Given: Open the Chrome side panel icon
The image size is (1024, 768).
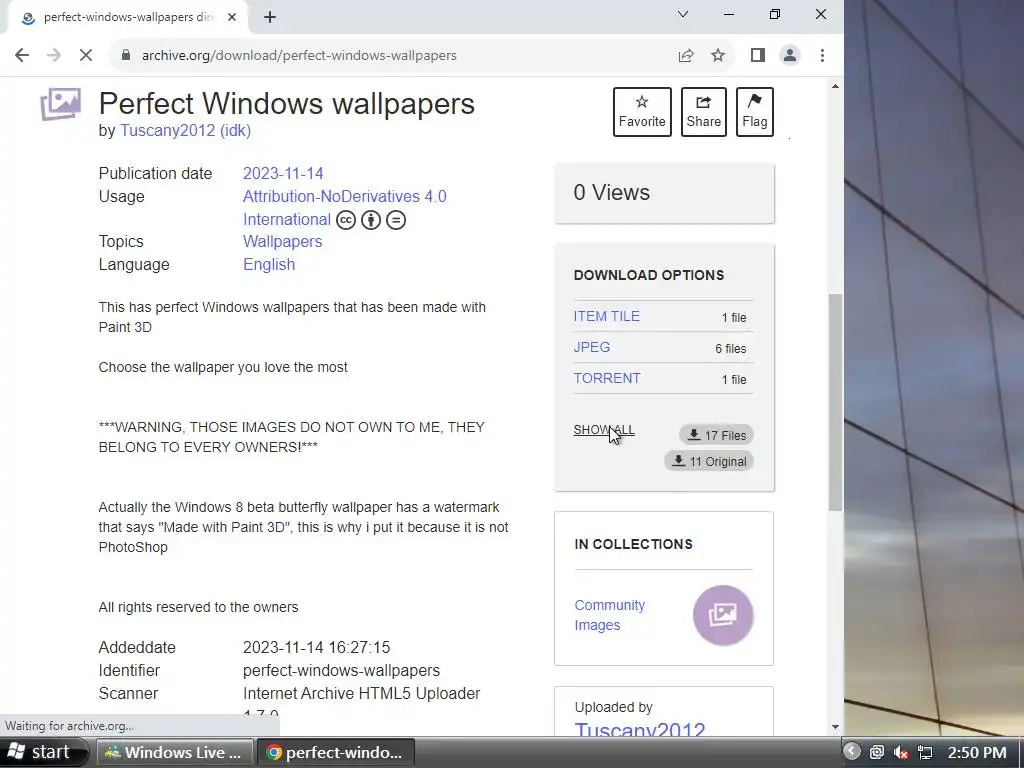Looking at the screenshot, I should (758, 56).
